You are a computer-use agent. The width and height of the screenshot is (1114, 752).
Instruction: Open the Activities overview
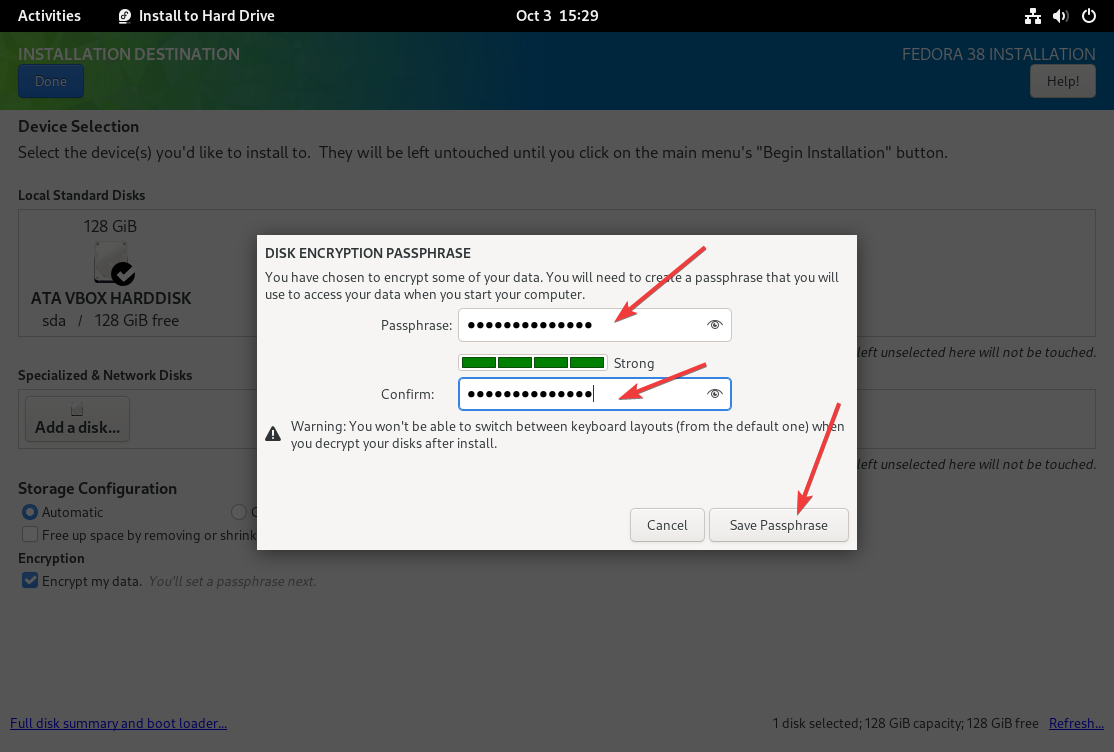point(49,16)
